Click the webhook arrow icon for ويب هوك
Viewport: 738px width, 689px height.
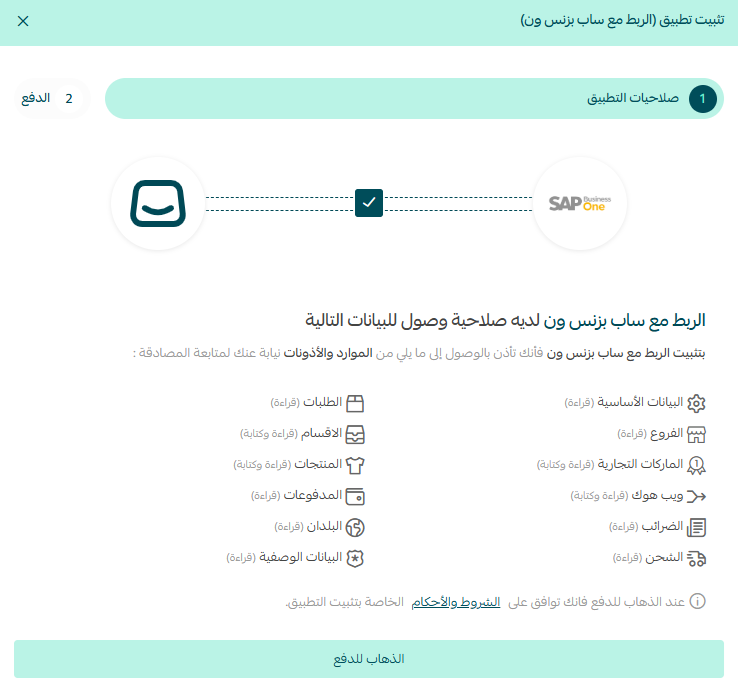click(x=696, y=496)
